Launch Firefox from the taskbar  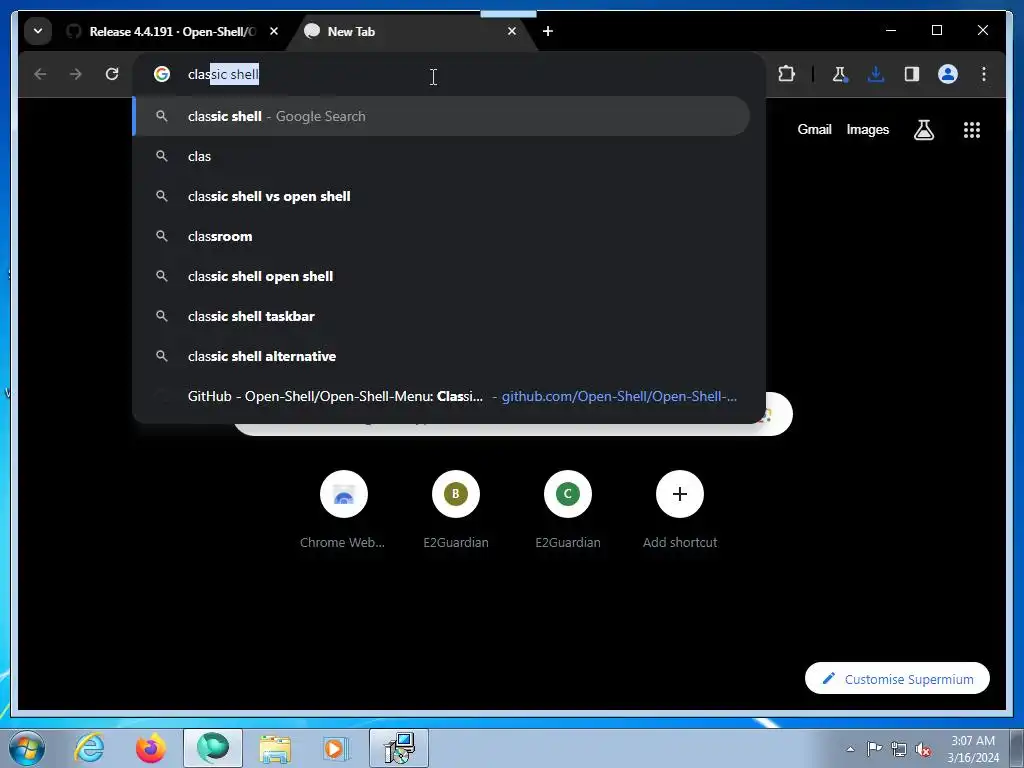[x=151, y=748]
